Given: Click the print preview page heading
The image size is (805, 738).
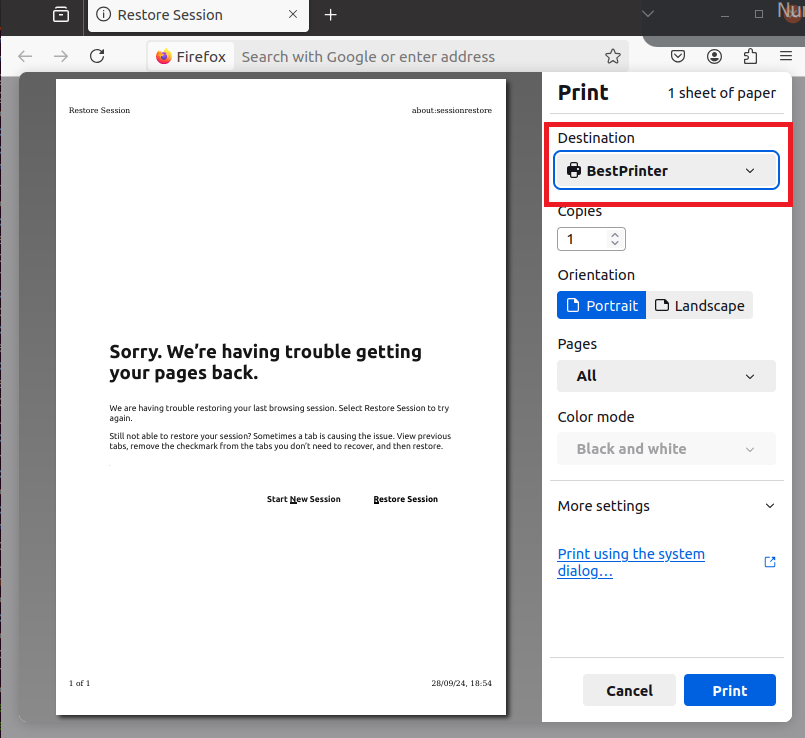Looking at the screenshot, I should 265,362.
